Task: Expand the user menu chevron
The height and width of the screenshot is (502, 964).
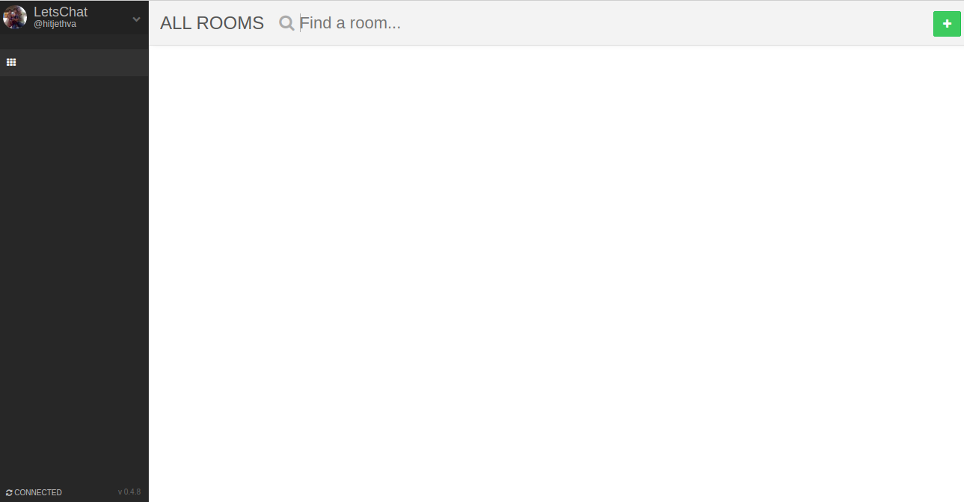Action: click(136, 19)
